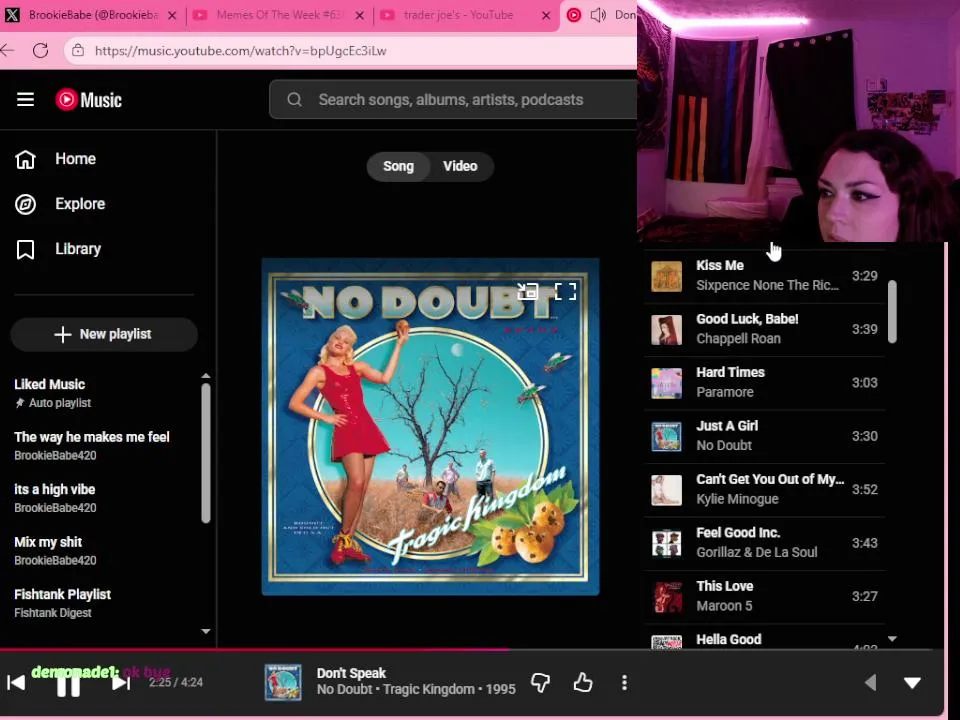Skip to previous track

(16, 683)
